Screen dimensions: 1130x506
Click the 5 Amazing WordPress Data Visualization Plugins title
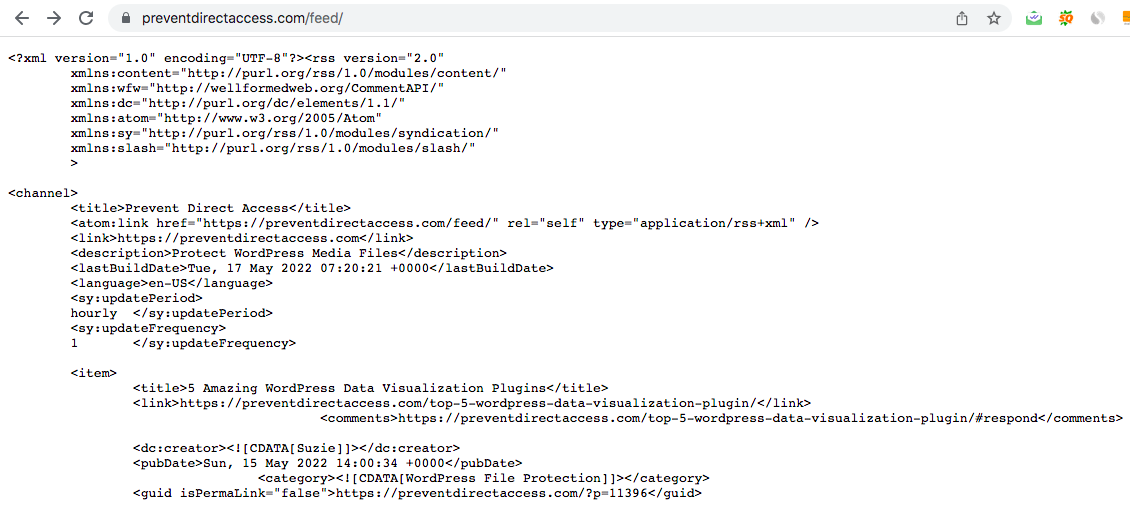pyautogui.click(x=368, y=388)
